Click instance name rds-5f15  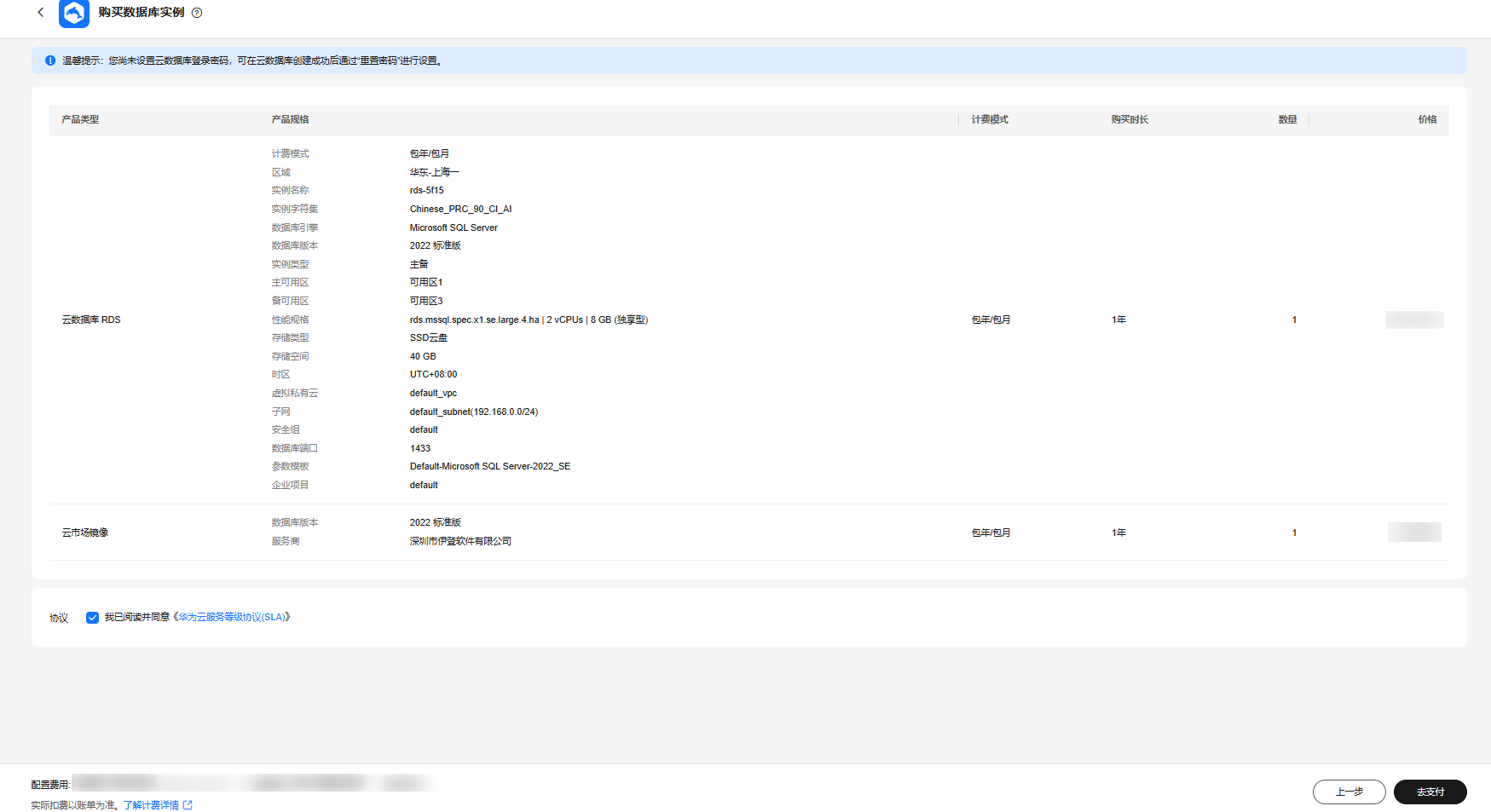pyautogui.click(x=426, y=190)
